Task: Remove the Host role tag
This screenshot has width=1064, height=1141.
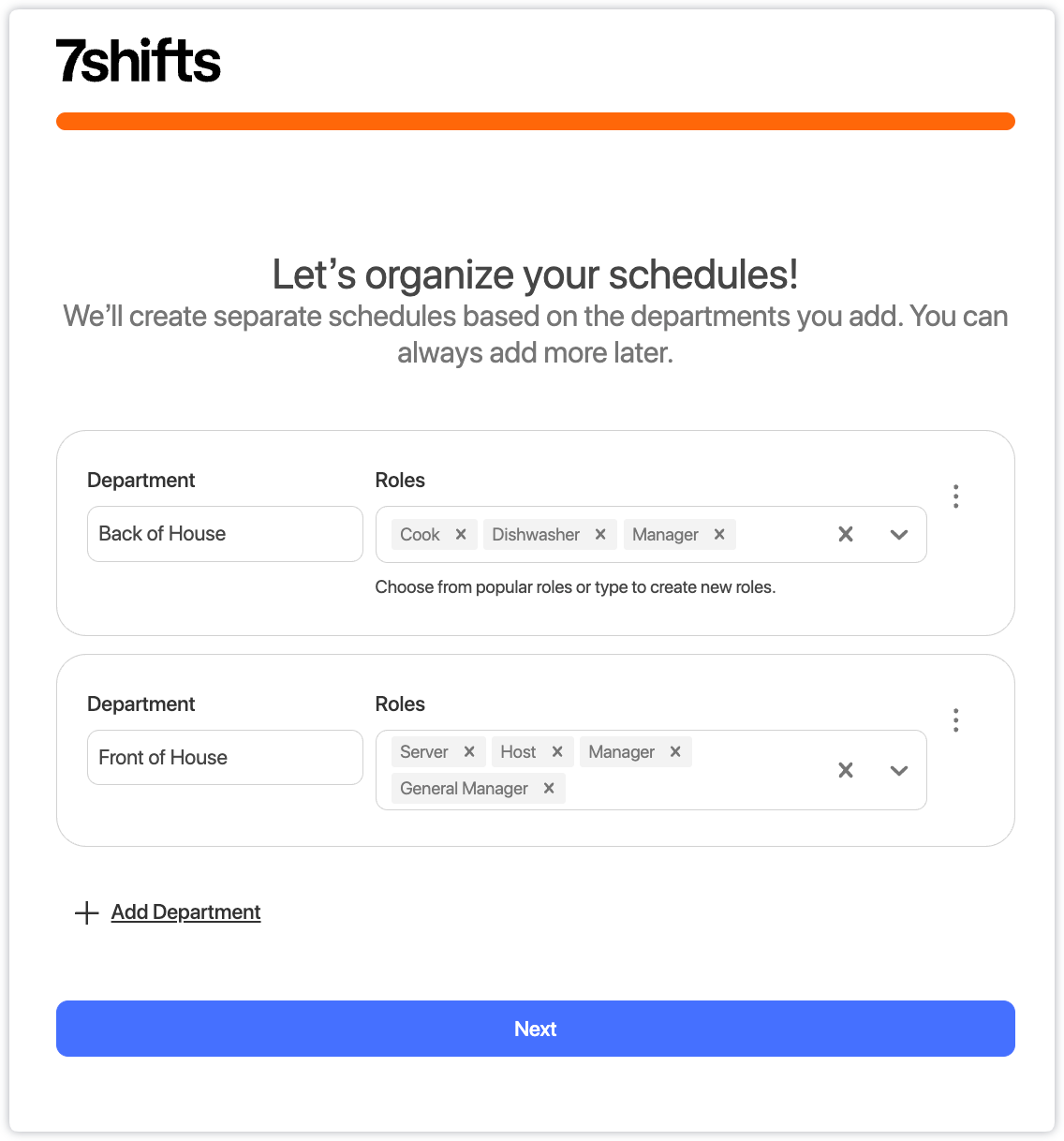Action: tap(557, 751)
